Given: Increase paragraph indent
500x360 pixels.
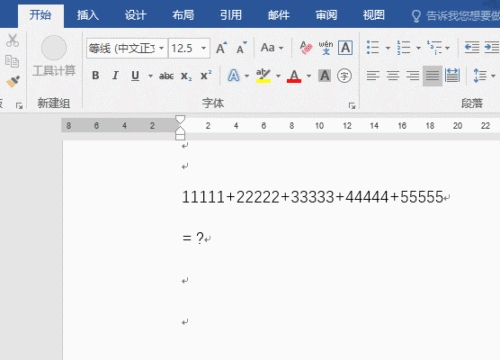Looking at the screenshot, I should click(492, 48).
